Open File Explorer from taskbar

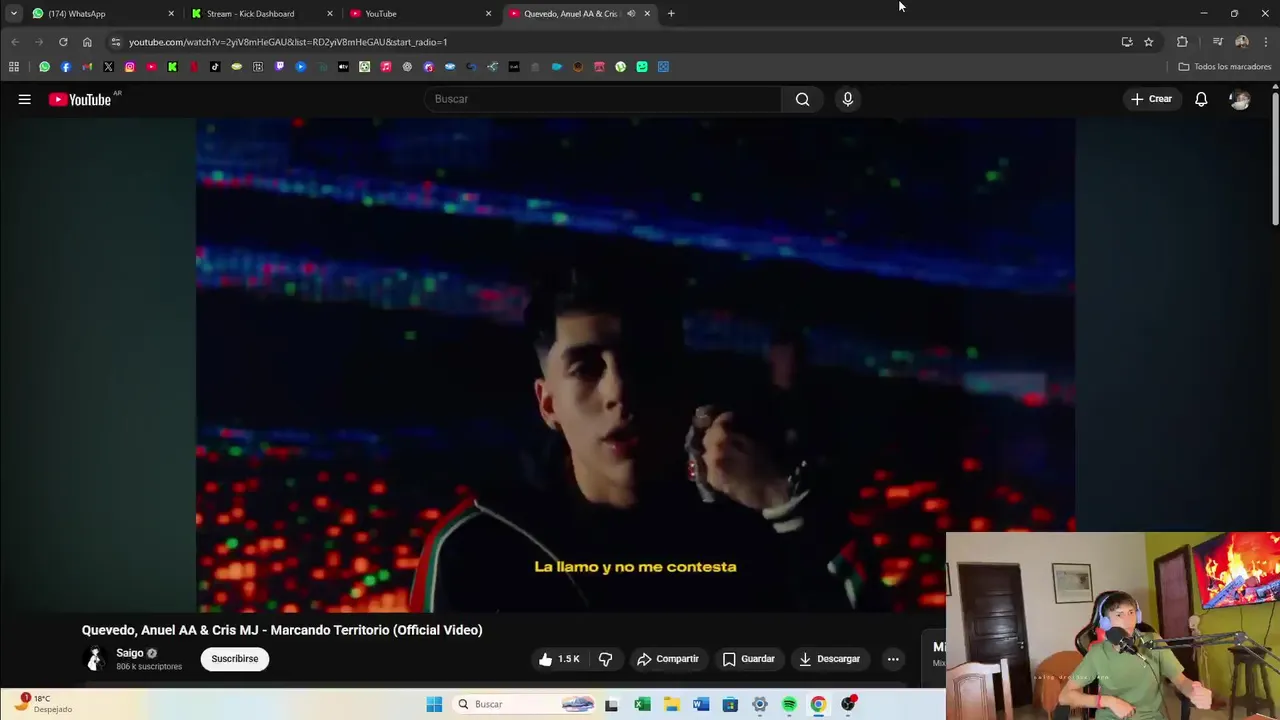[x=671, y=704]
